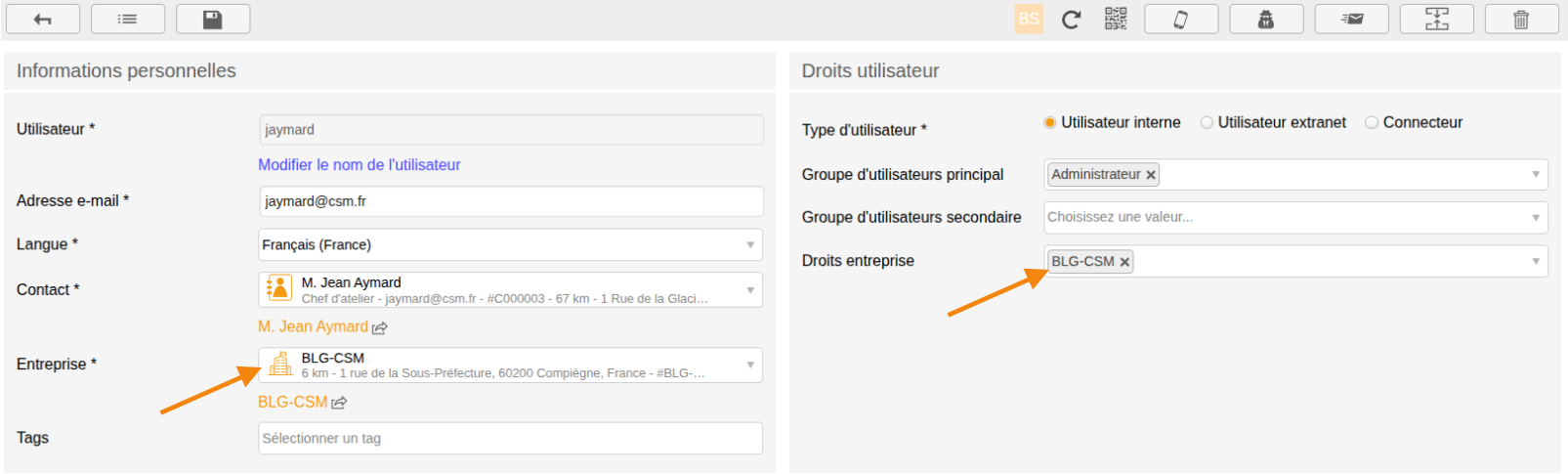
Task: Open Groupe d'utilisateurs secondaire dropdown
Action: pos(1295,217)
